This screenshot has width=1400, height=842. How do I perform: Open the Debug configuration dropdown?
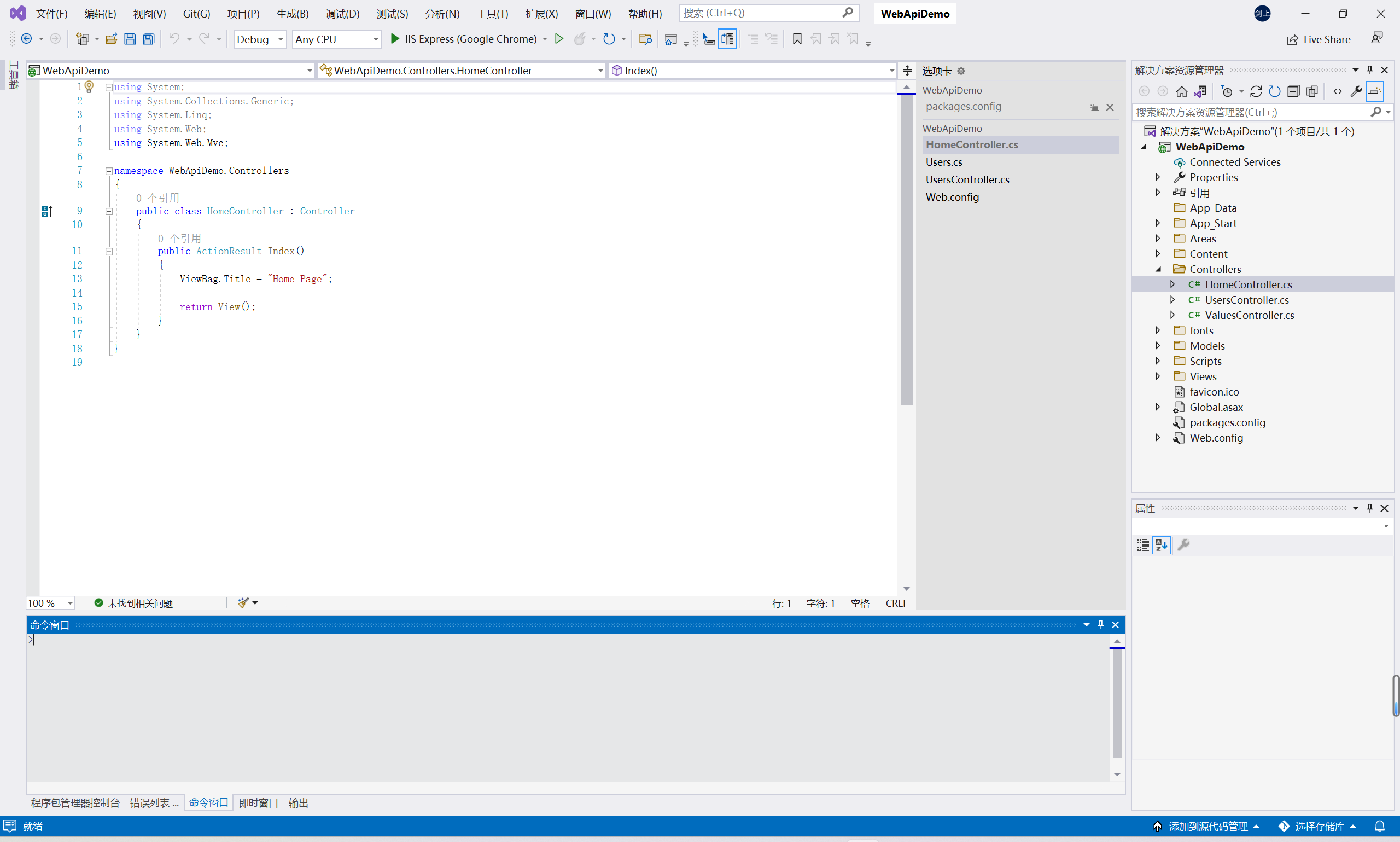pyautogui.click(x=260, y=39)
